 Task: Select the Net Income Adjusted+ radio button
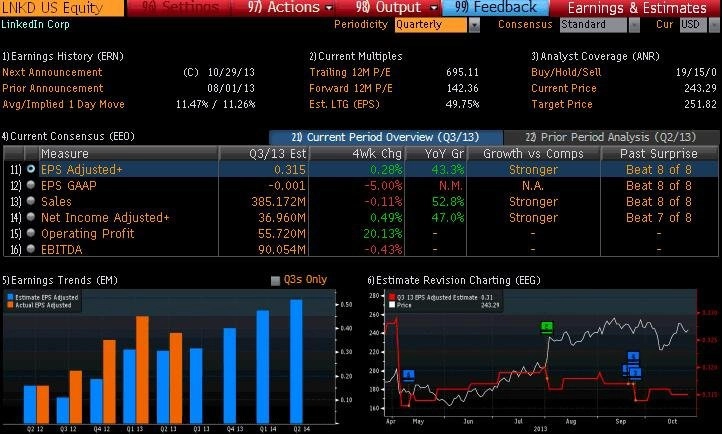point(31,217)
